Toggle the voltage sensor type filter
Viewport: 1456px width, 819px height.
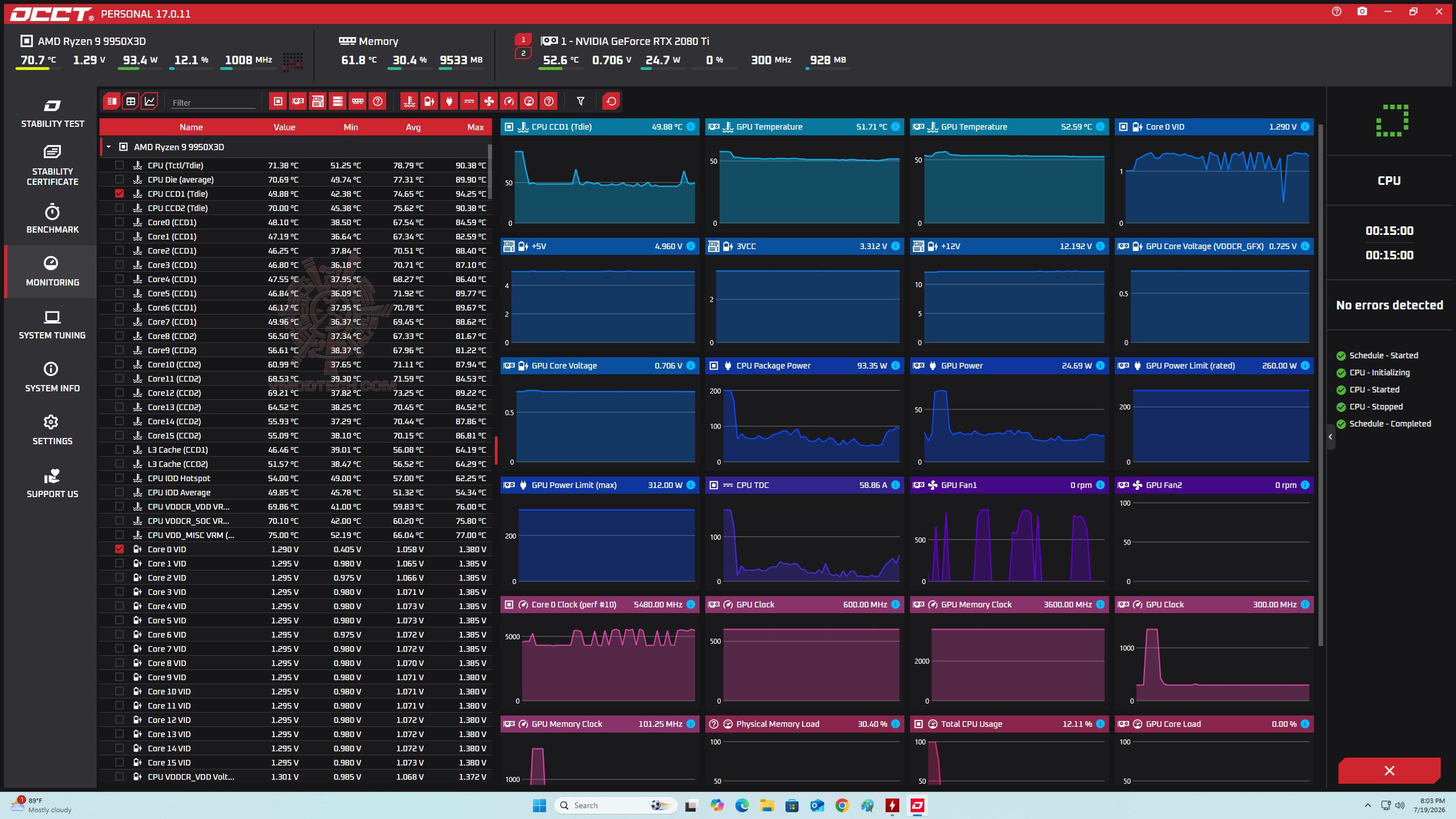[429, 101]
